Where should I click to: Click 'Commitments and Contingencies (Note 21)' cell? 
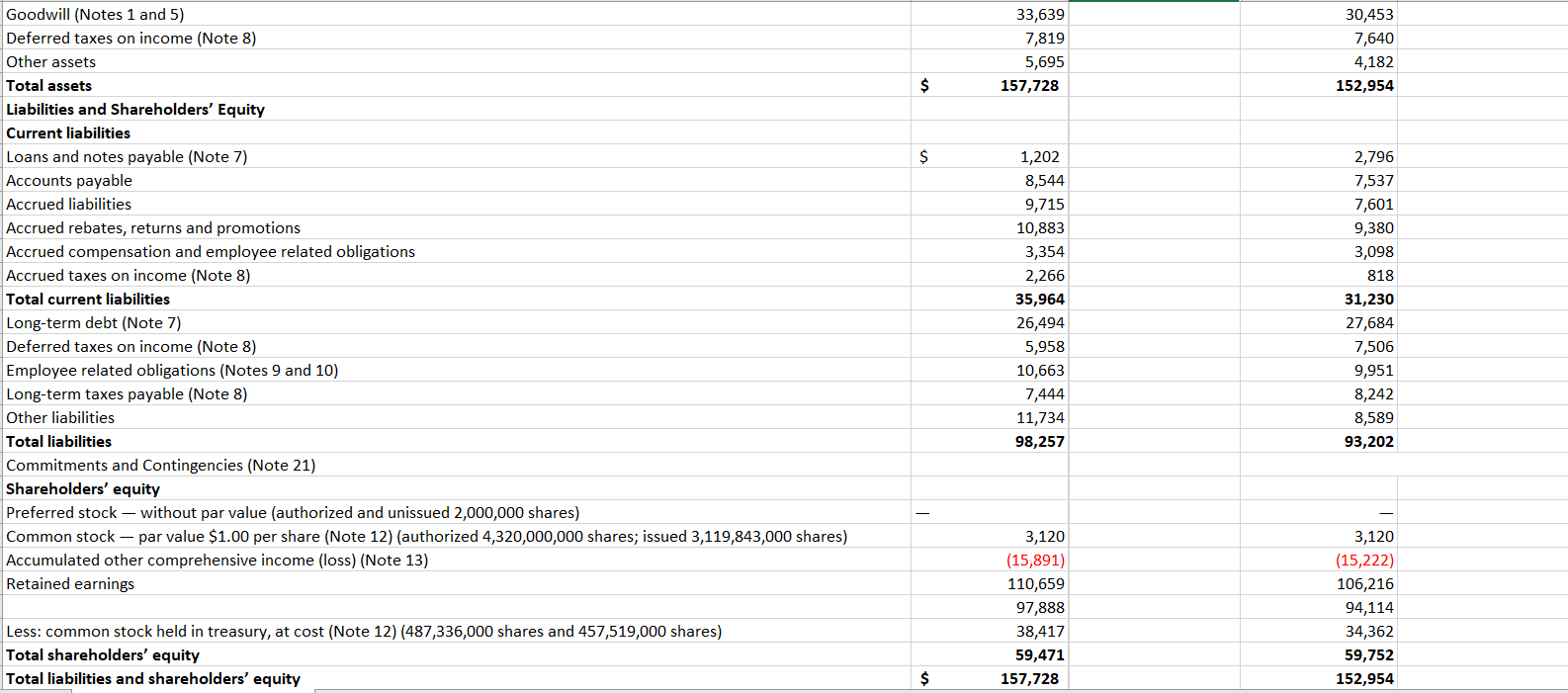point(458,465)
